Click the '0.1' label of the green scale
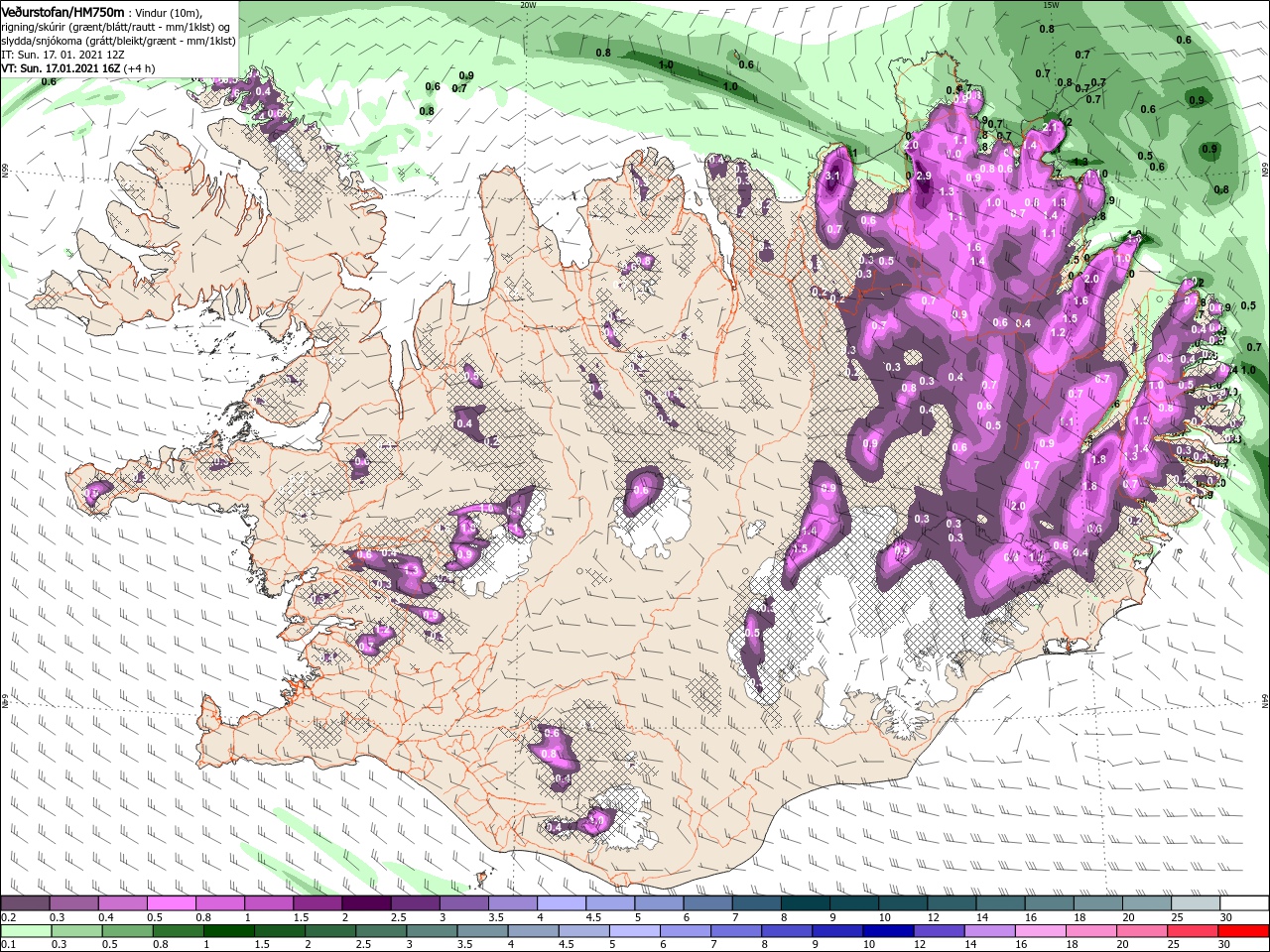The image size is (1270, 952). click(9, 945)
